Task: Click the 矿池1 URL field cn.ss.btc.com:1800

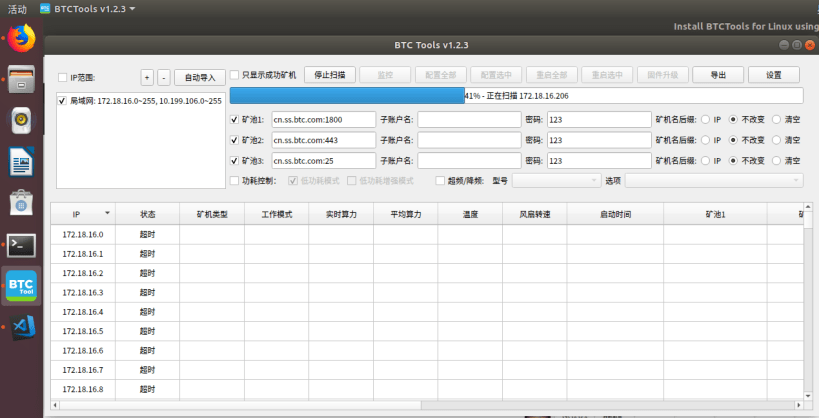Action: click(x=324, y=119)
